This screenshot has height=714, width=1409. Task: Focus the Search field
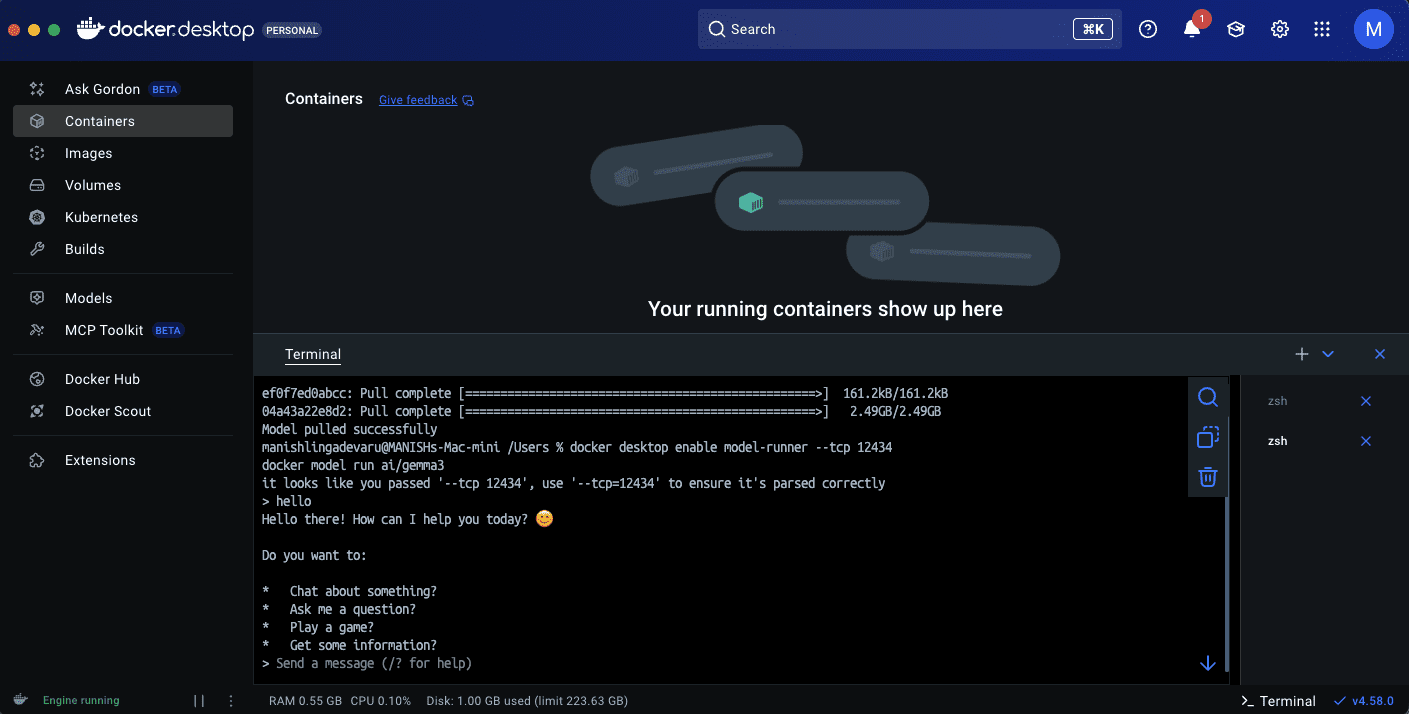click(910, 29)
